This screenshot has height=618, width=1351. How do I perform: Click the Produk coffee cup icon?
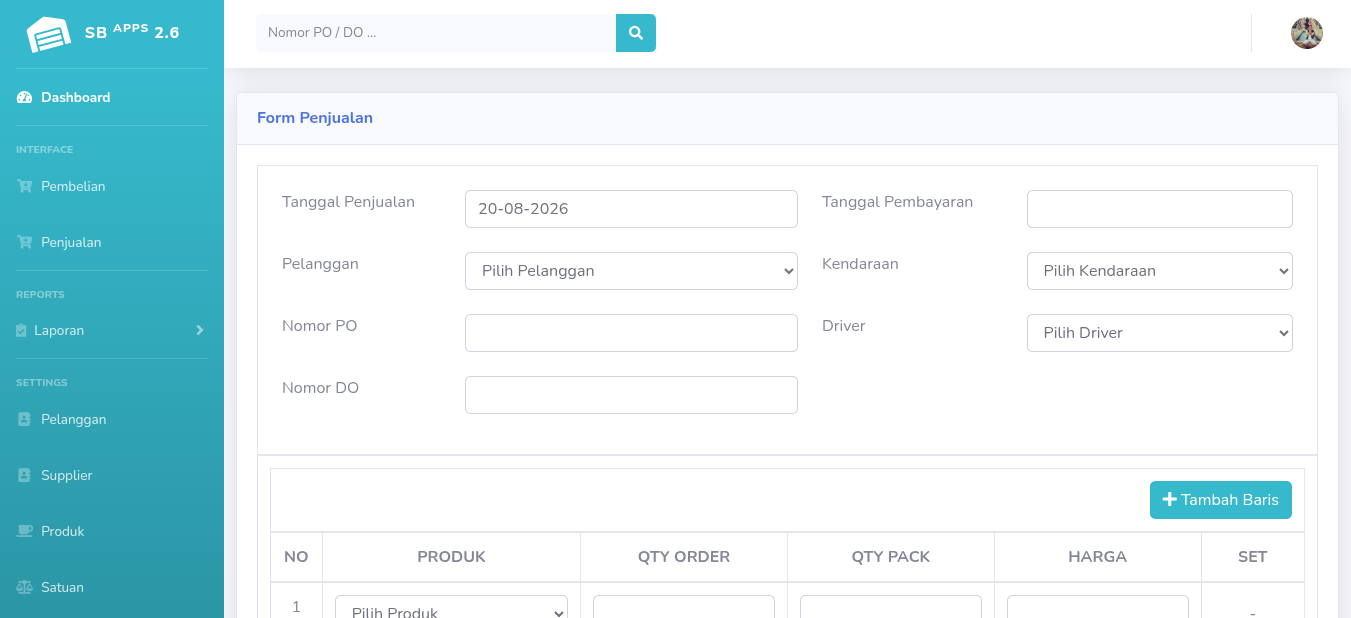[x=25, y=531]
